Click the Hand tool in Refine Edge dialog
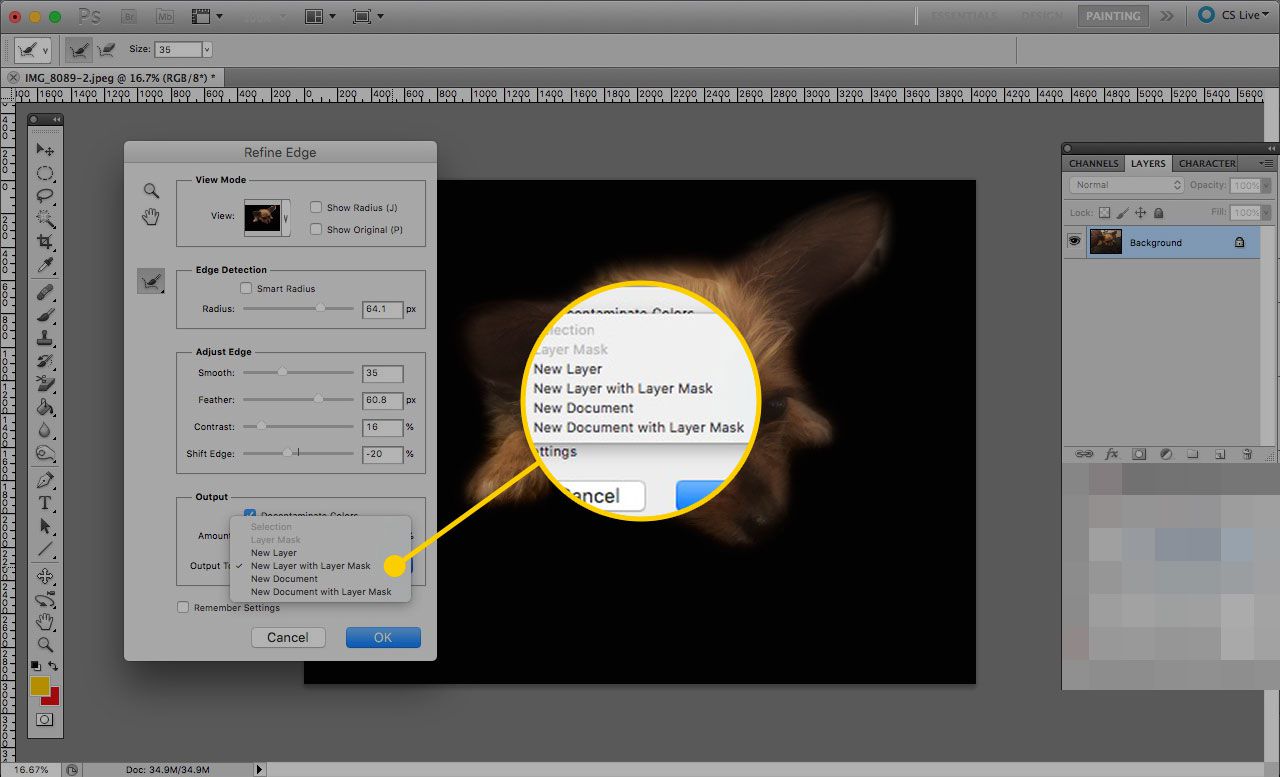The height and width of the screenshot is (777, 1280). (150, 216)
